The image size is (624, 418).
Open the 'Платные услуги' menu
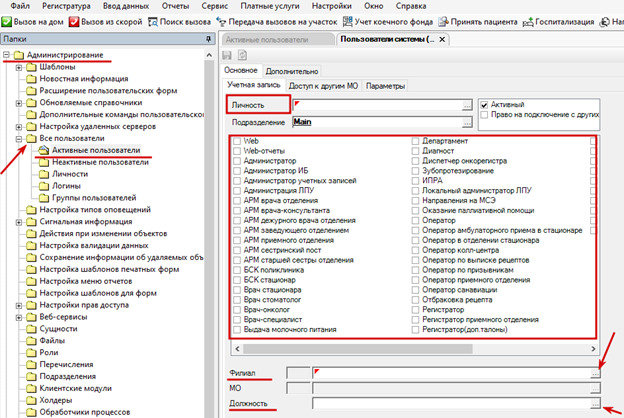click(x=270, y=6)
